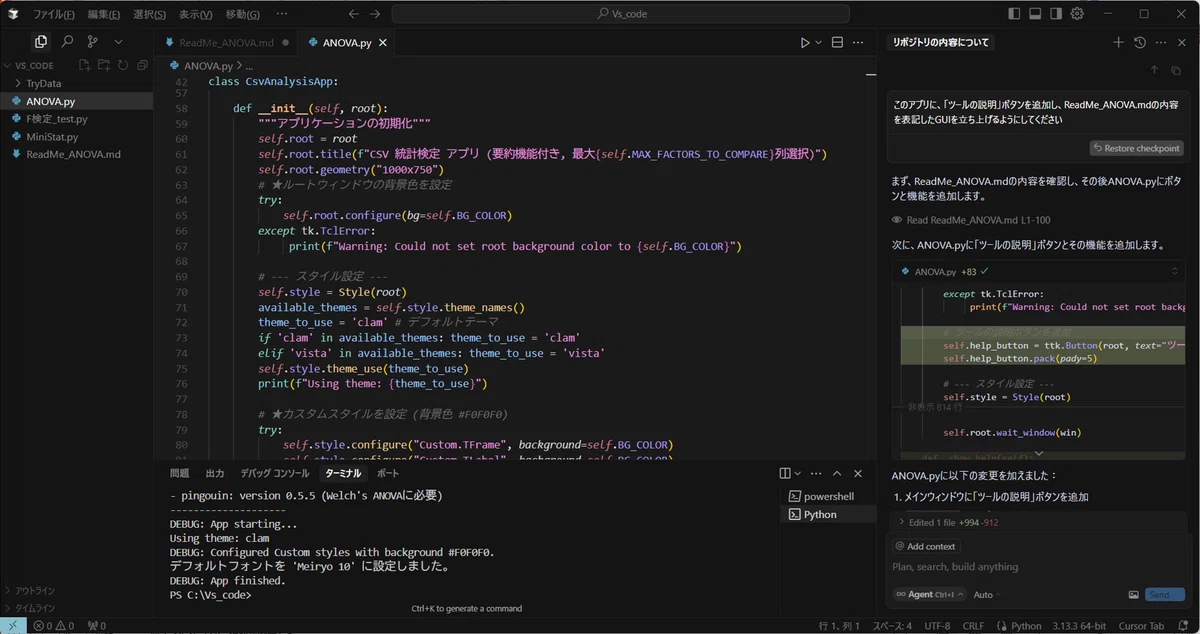This screenshot has height=634, width=1200.
Task: Click the New File icon in explorer
Action: (85, 65)
